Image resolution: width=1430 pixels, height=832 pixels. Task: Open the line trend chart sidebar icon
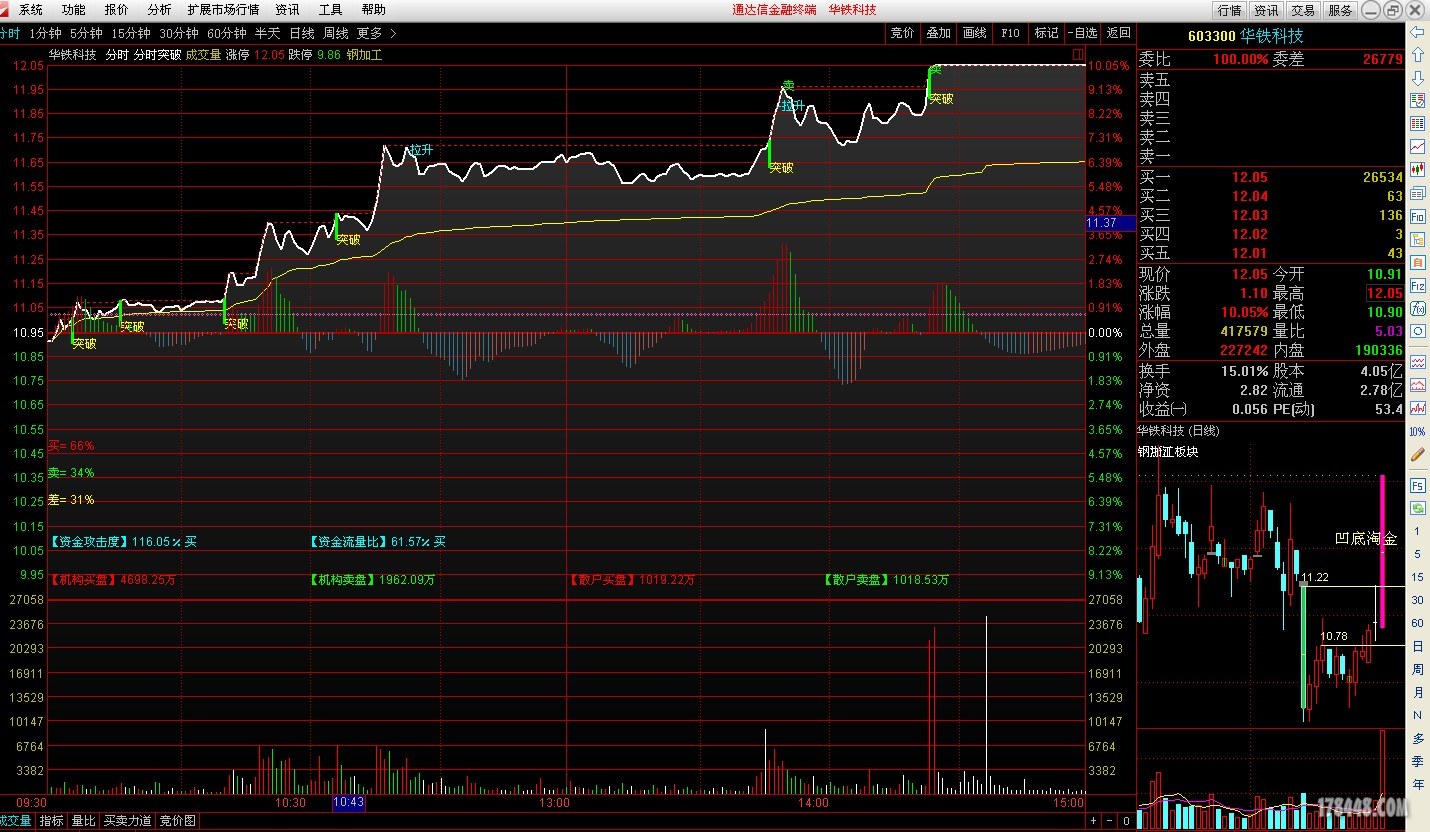(1417, 147)
